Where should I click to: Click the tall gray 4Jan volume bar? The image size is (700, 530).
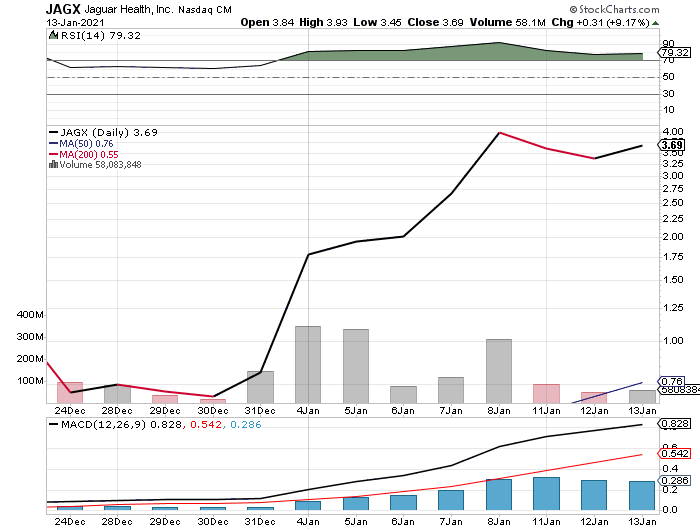pos(308,365)
